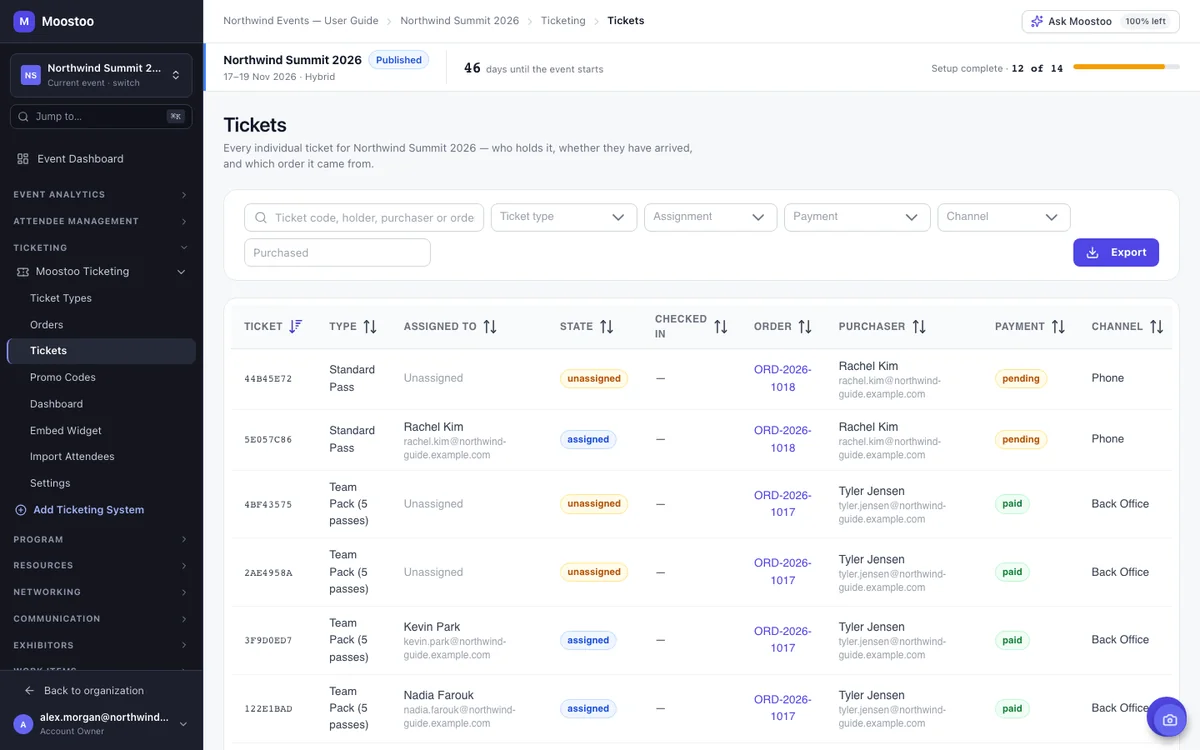Screen dimensions: 1200x750
Task: Go to Northwind Events User Guide breadcrumb
Action: click(x=301, y=21)
